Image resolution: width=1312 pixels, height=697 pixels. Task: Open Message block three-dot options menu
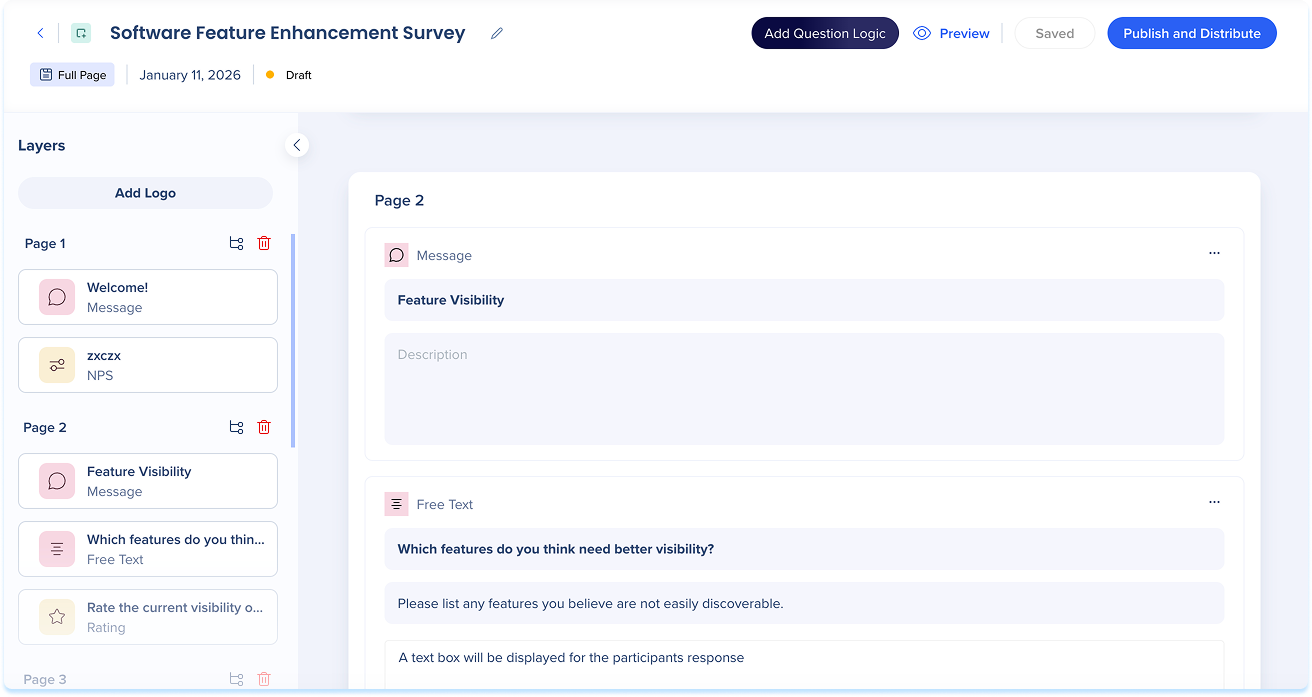click(1214, 253)
